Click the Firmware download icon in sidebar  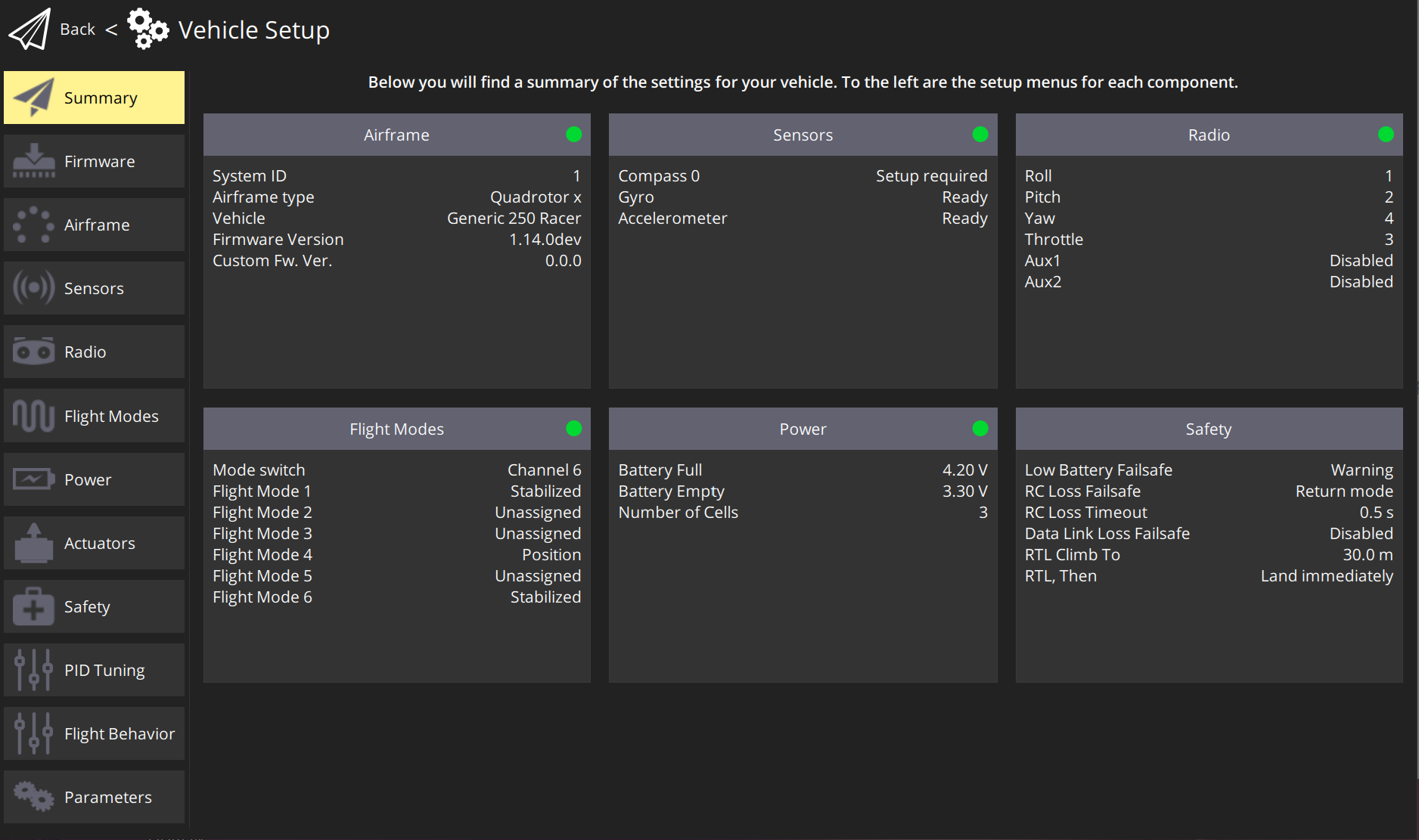33,161
